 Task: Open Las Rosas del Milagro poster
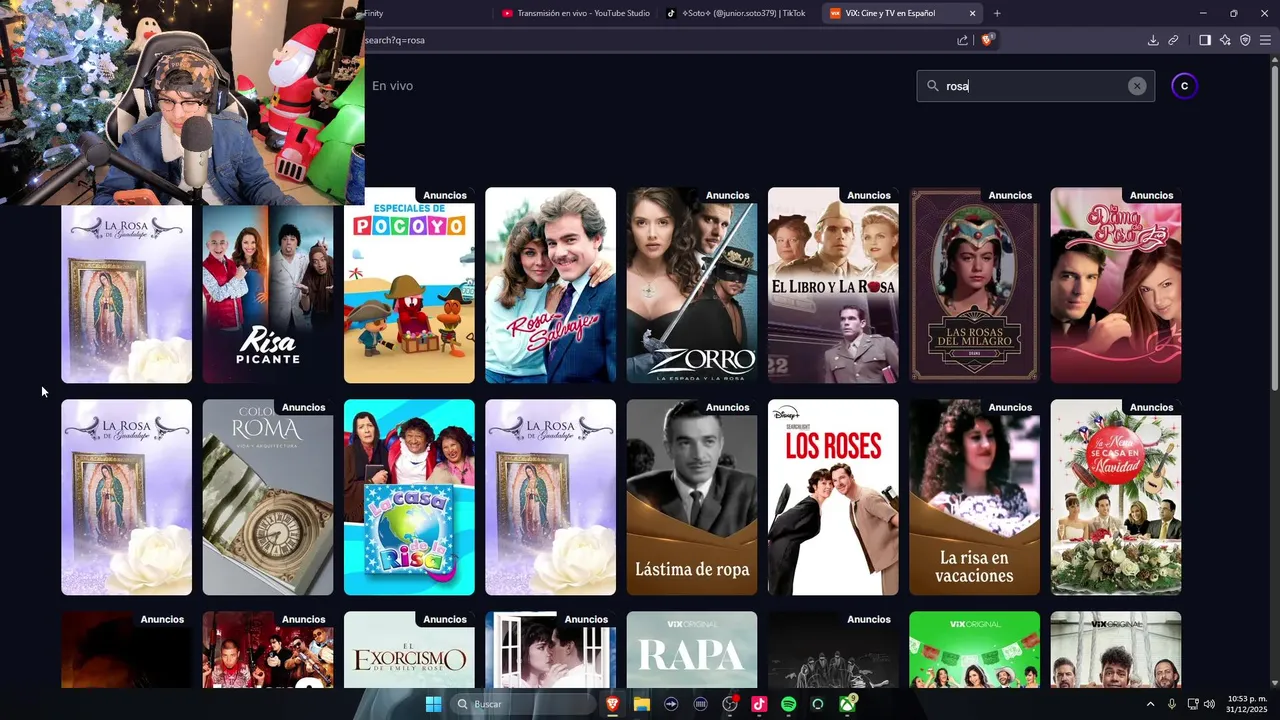click(975, 285)
